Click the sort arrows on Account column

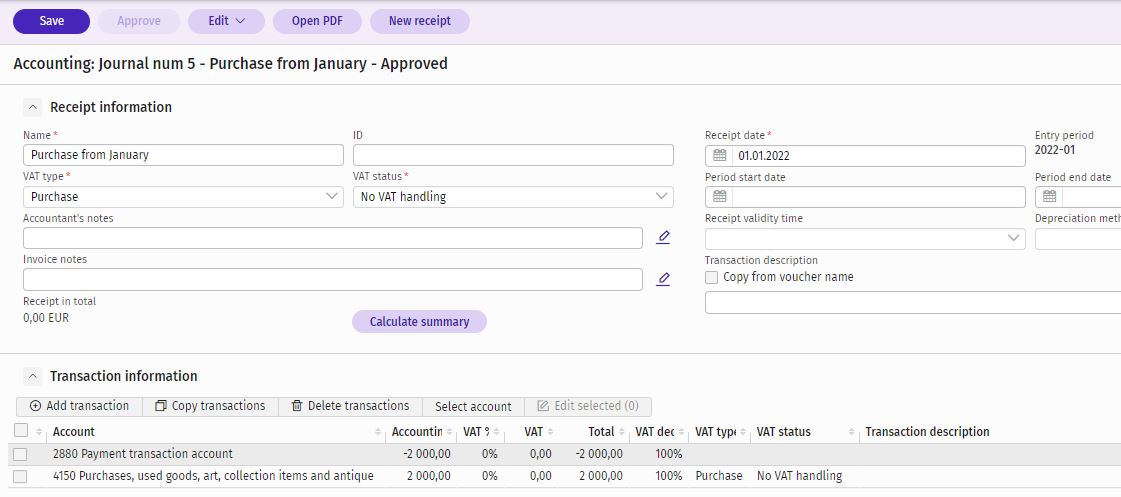pyautogui.click(x=378, y=432)
